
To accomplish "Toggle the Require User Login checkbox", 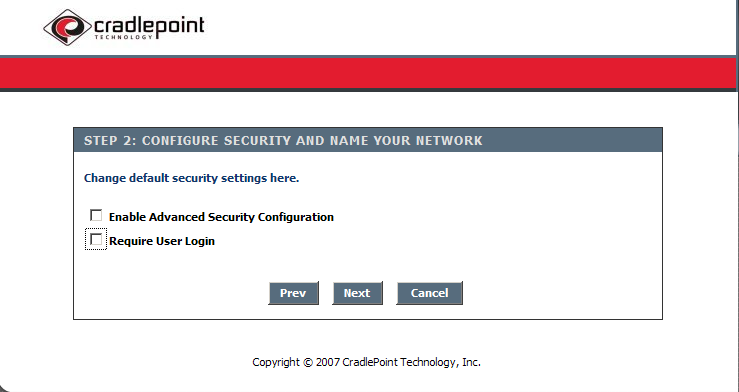I will click(96, 239).
